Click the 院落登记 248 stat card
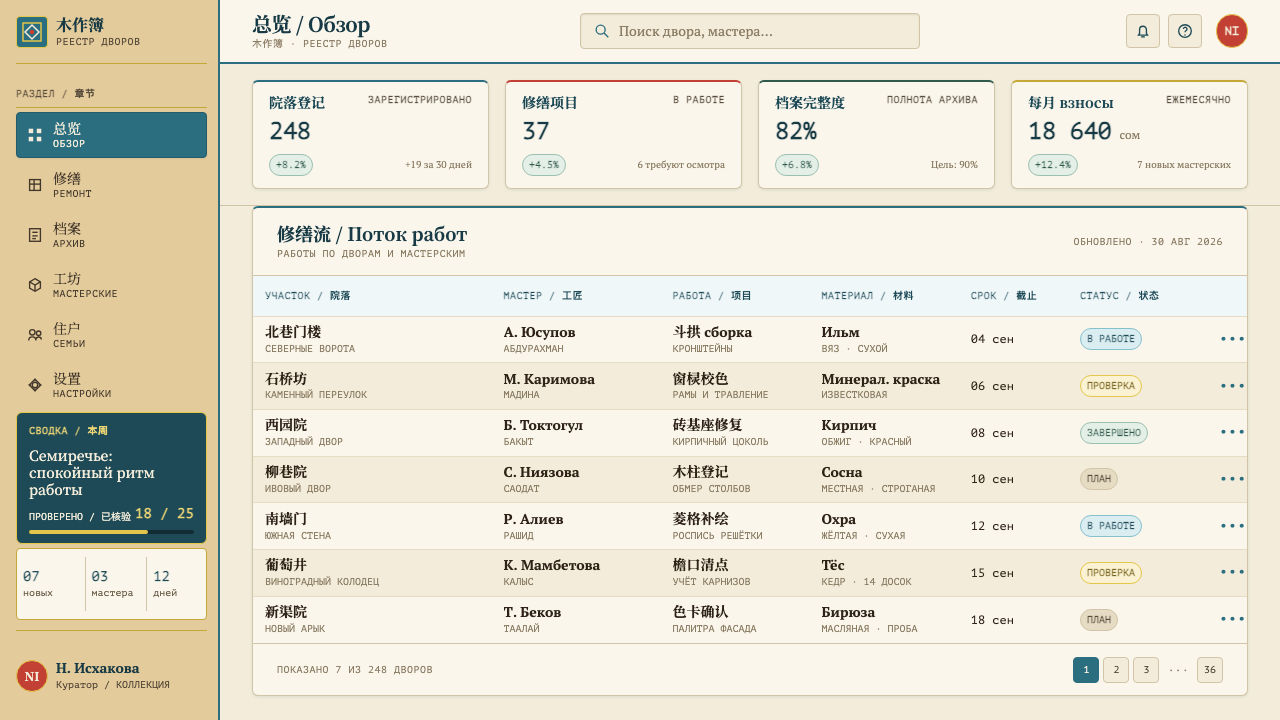The width and height of the screenshot is (1280, 720). tap(370, 134)
